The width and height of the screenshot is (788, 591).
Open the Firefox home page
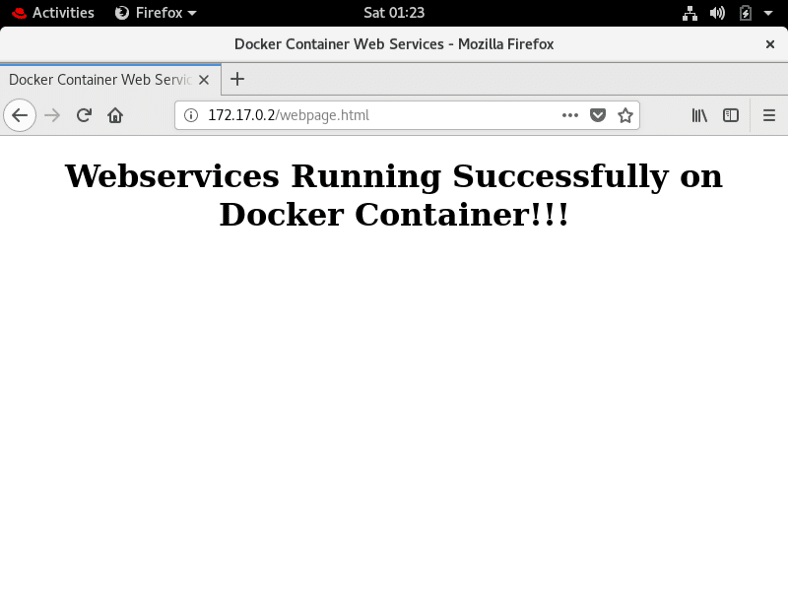point(115,116)
